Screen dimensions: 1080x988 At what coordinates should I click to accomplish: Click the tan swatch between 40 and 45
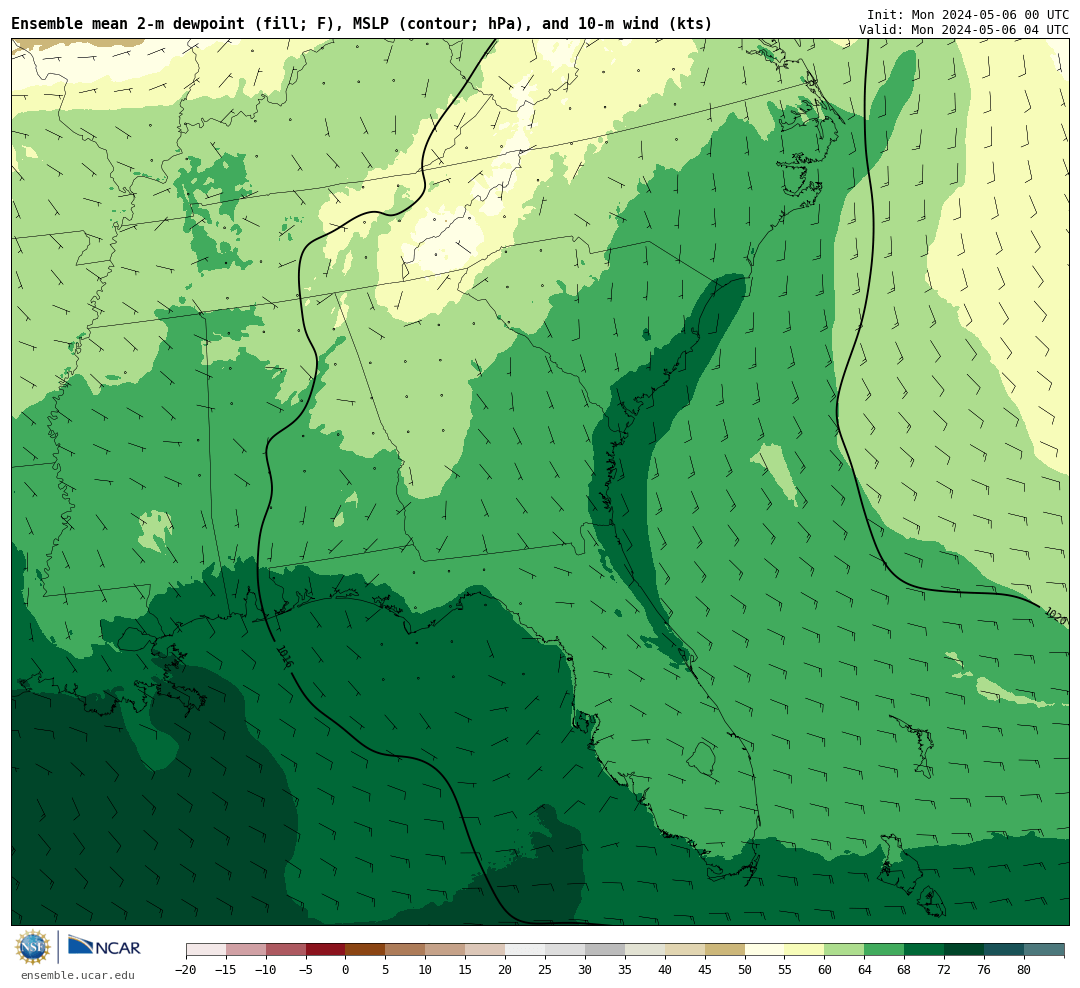(x=685, y=950)
